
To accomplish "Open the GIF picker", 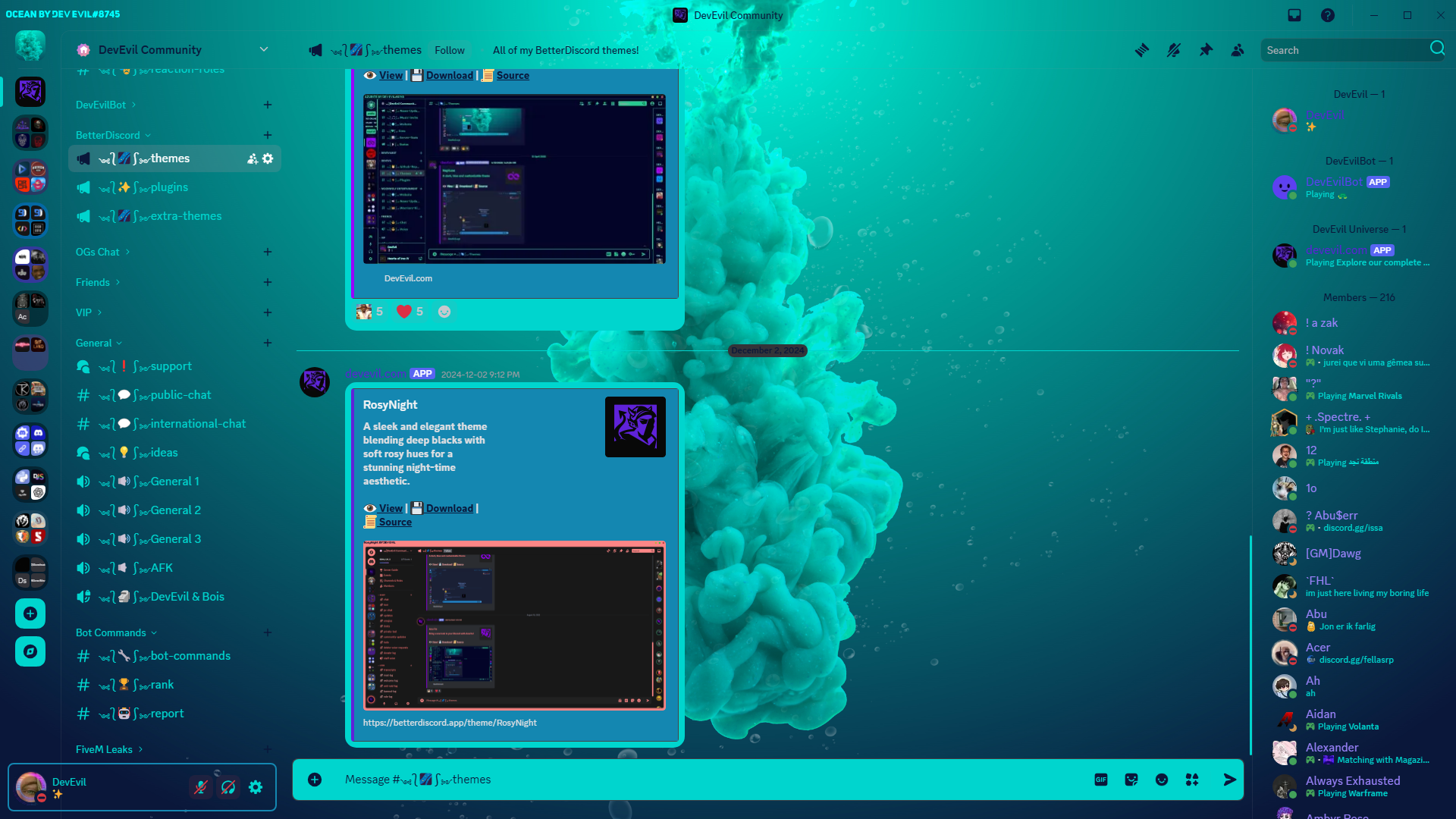I will 1100,779.
